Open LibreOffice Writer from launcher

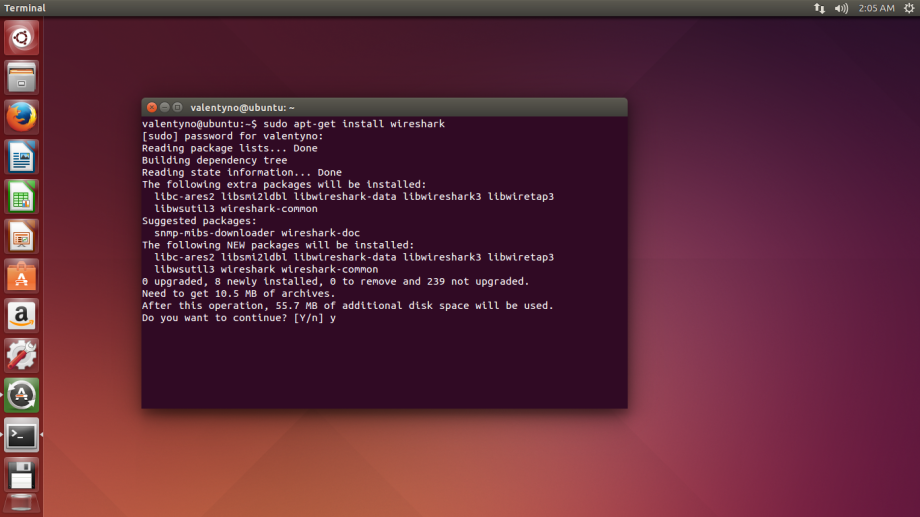[x=21, y=157]
